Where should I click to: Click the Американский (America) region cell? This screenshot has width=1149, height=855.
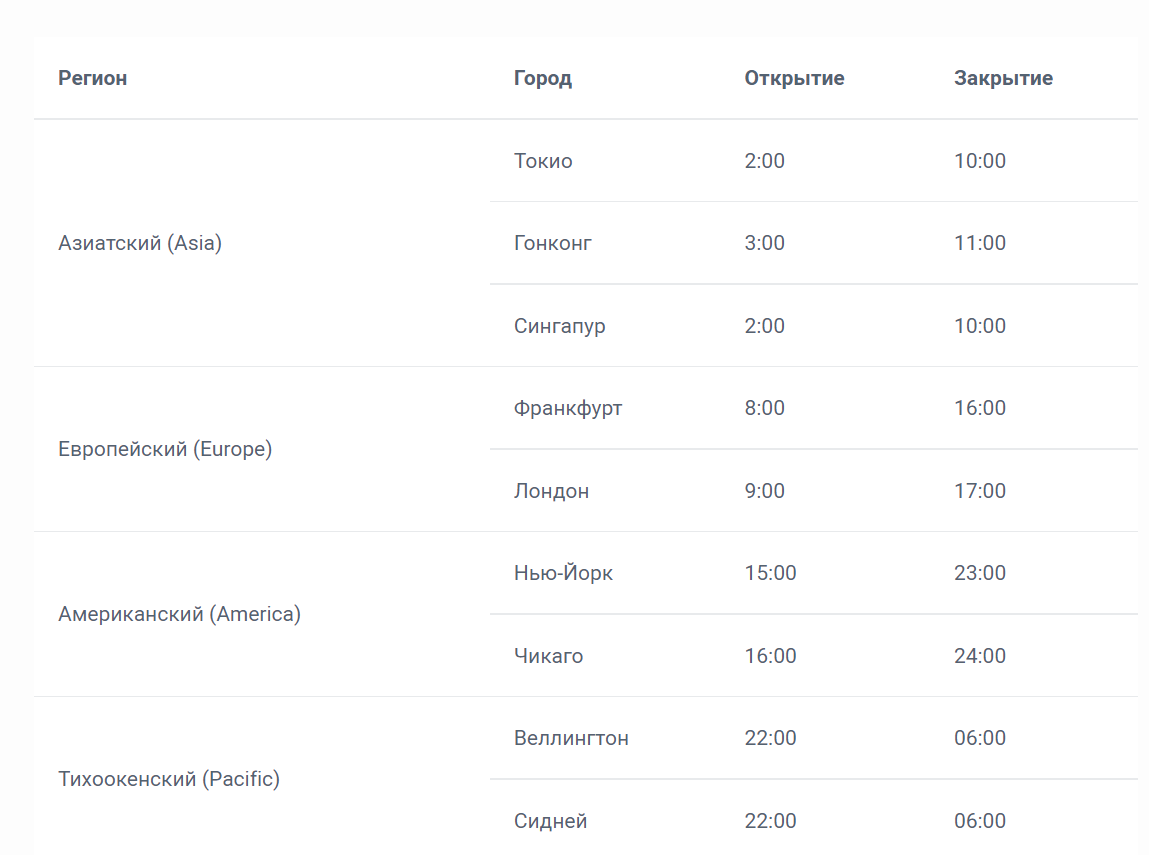(179, 614)
